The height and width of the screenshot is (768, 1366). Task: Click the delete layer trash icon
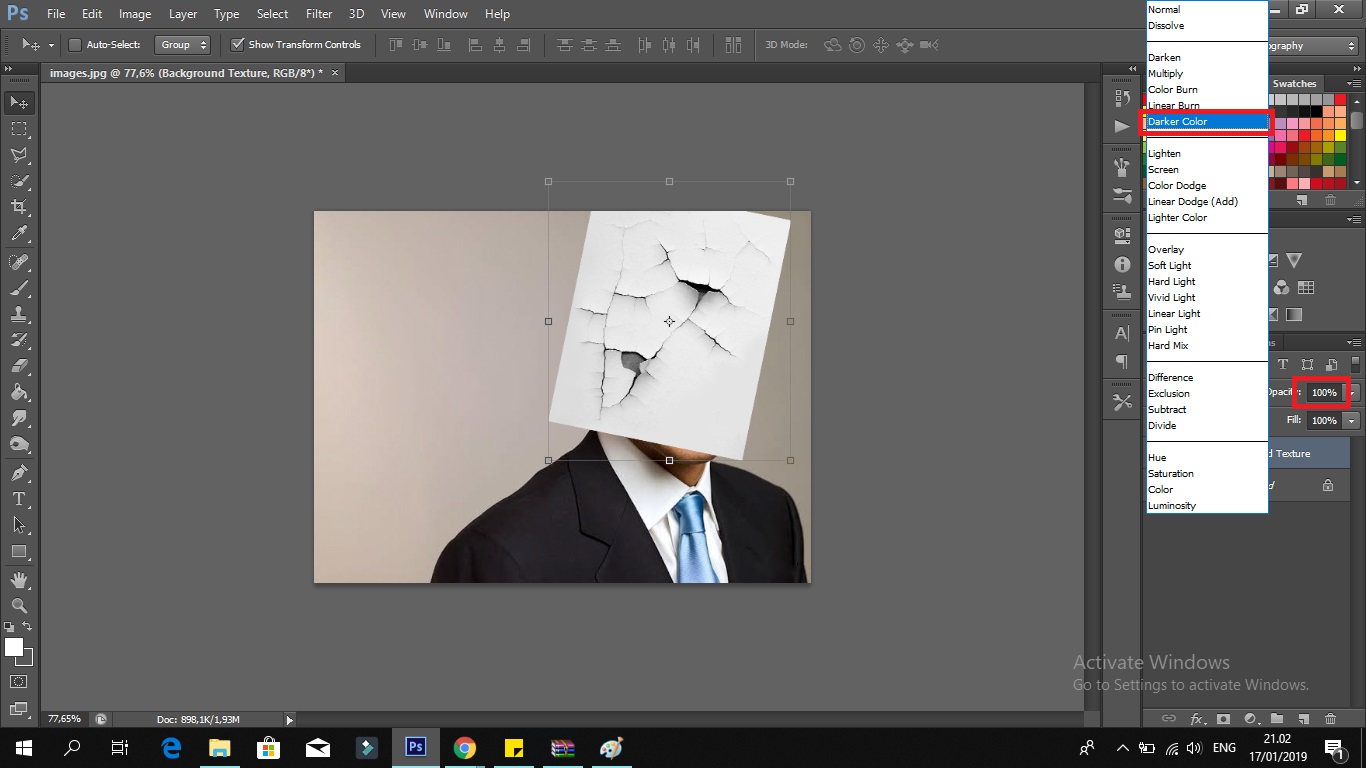click(x=1330, y=718)
